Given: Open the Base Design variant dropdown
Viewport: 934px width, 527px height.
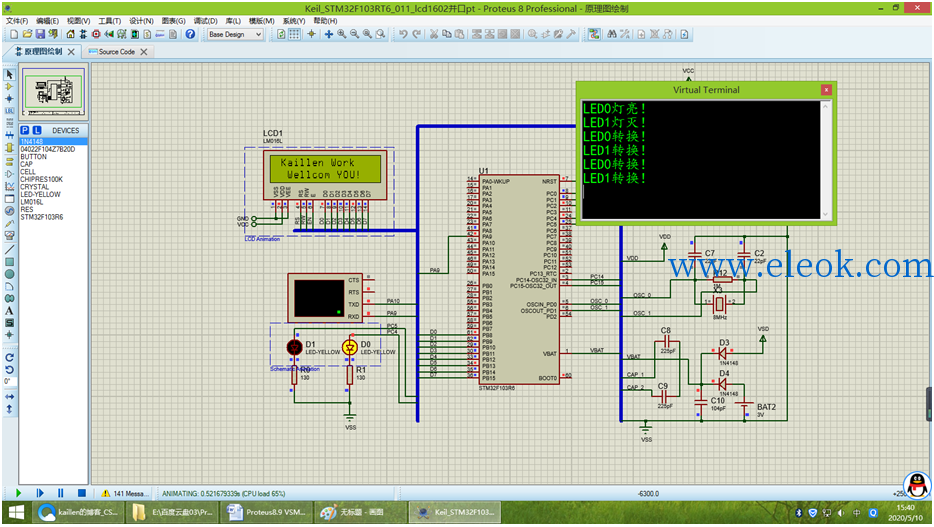Looking at the screenshot, I should pyautogui.click(x=235, y=35).
